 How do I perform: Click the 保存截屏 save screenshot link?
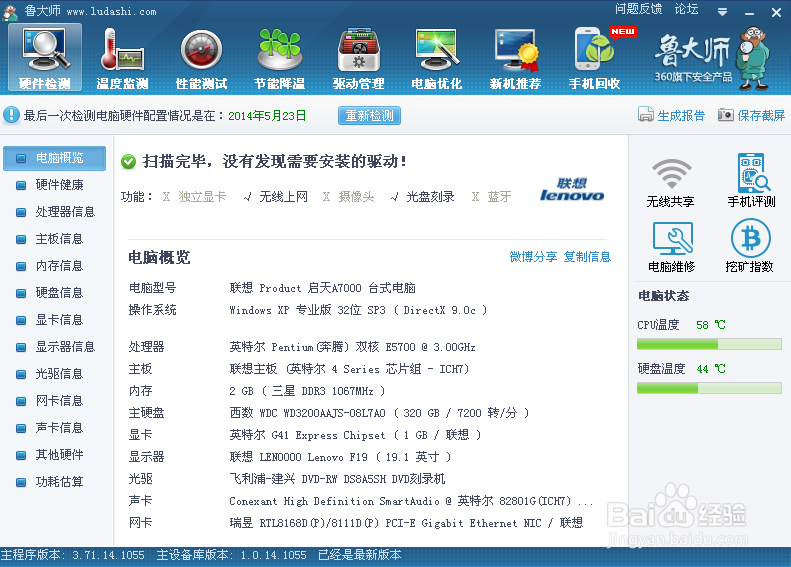click(x=751, y=115)
